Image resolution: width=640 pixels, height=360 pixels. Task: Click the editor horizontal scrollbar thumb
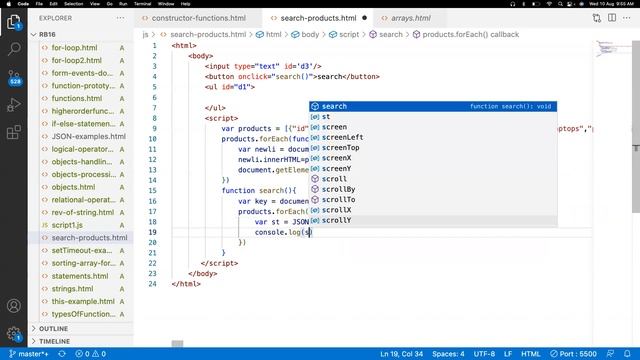tap(177, 343)
